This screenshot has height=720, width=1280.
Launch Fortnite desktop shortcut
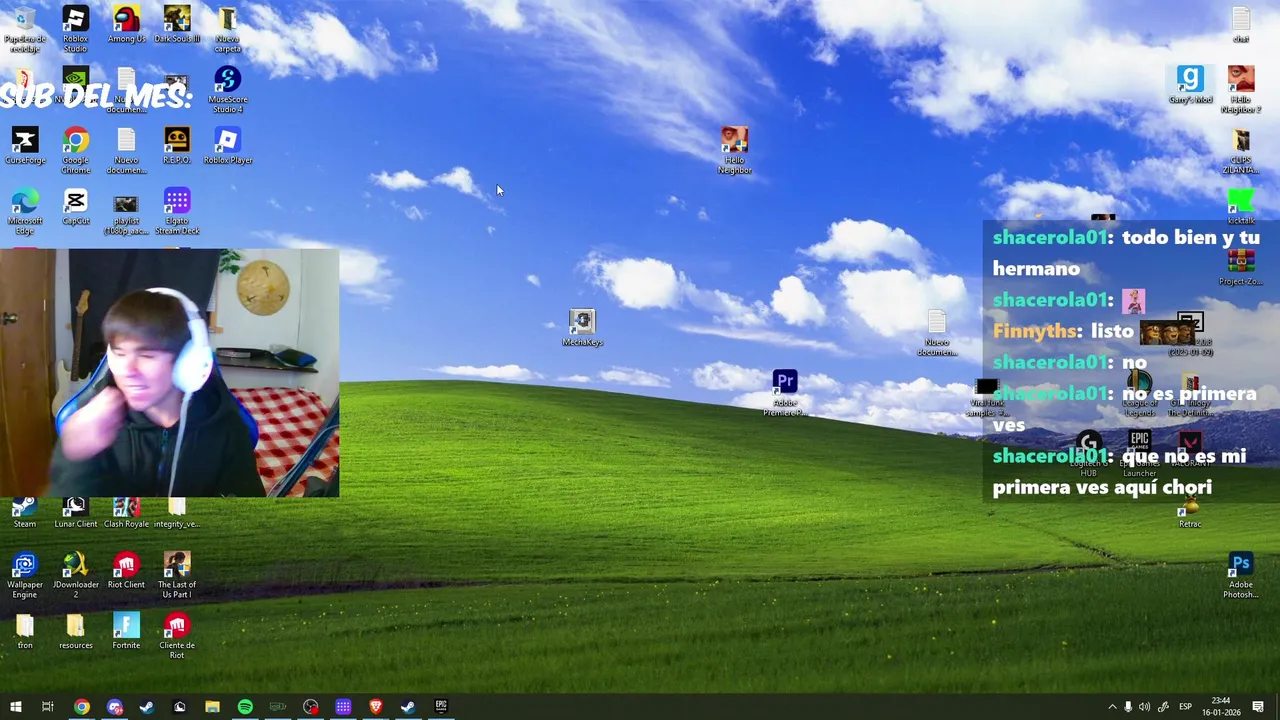coord(126,631)
